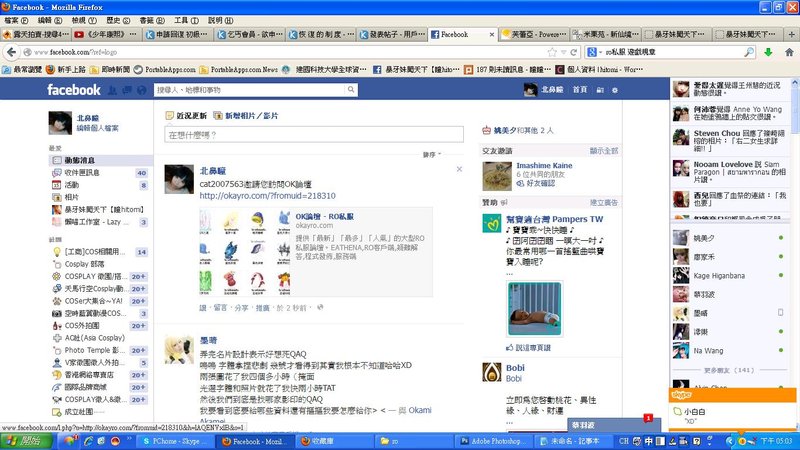The image size is (800, 450).
Task: Click the facebook logo
Action: coord(74,90)
